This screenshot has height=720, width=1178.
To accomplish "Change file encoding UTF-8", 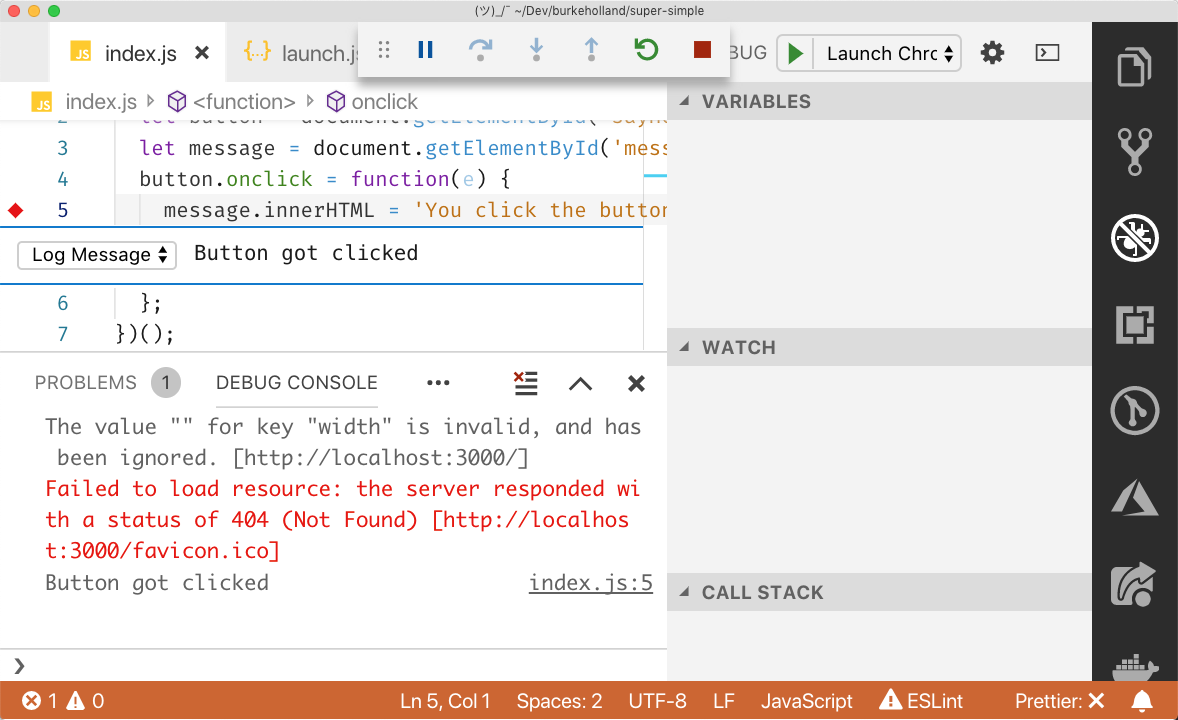I will pyautogui.click(x=657, y=701).
